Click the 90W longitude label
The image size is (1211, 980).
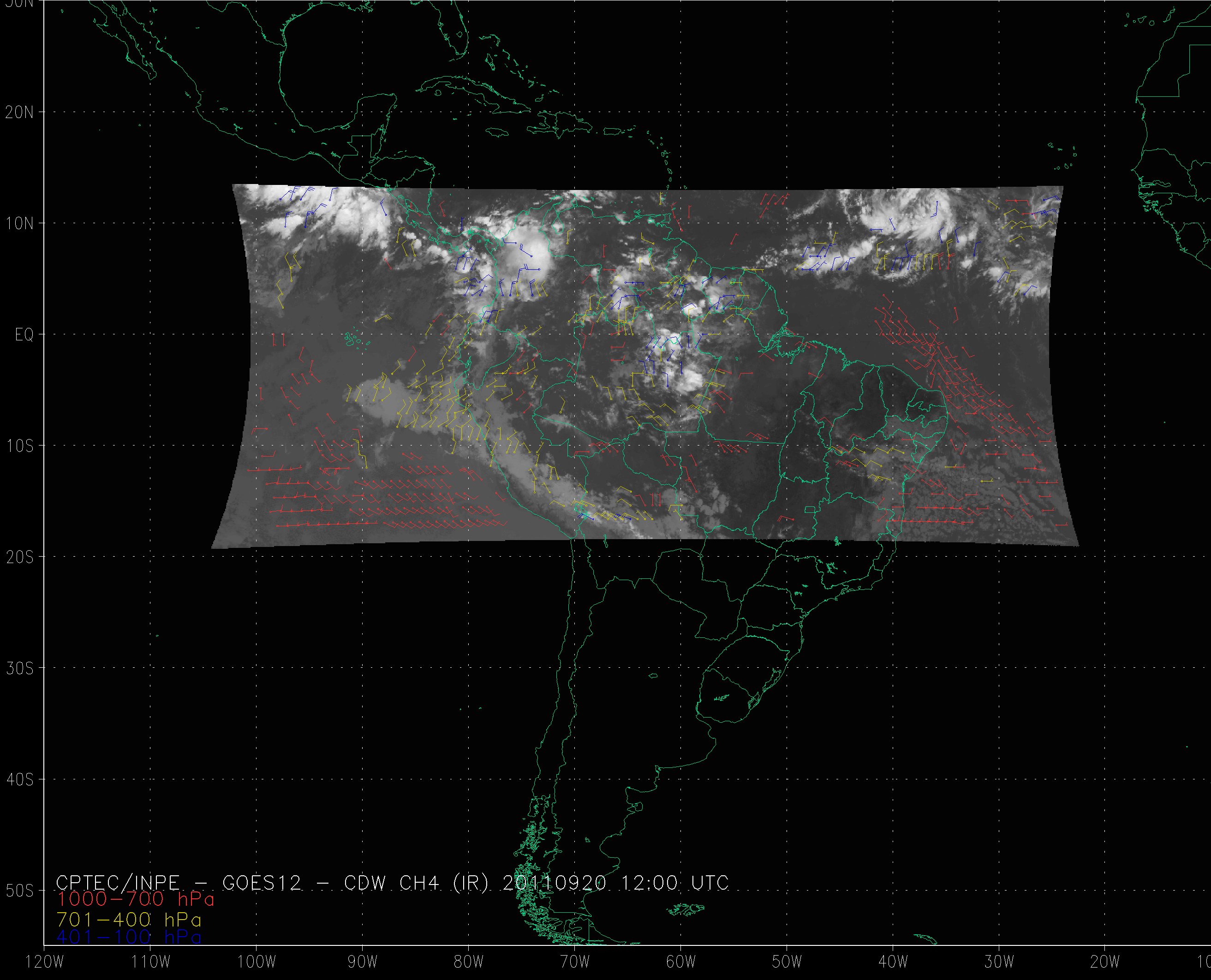point(363,962)
